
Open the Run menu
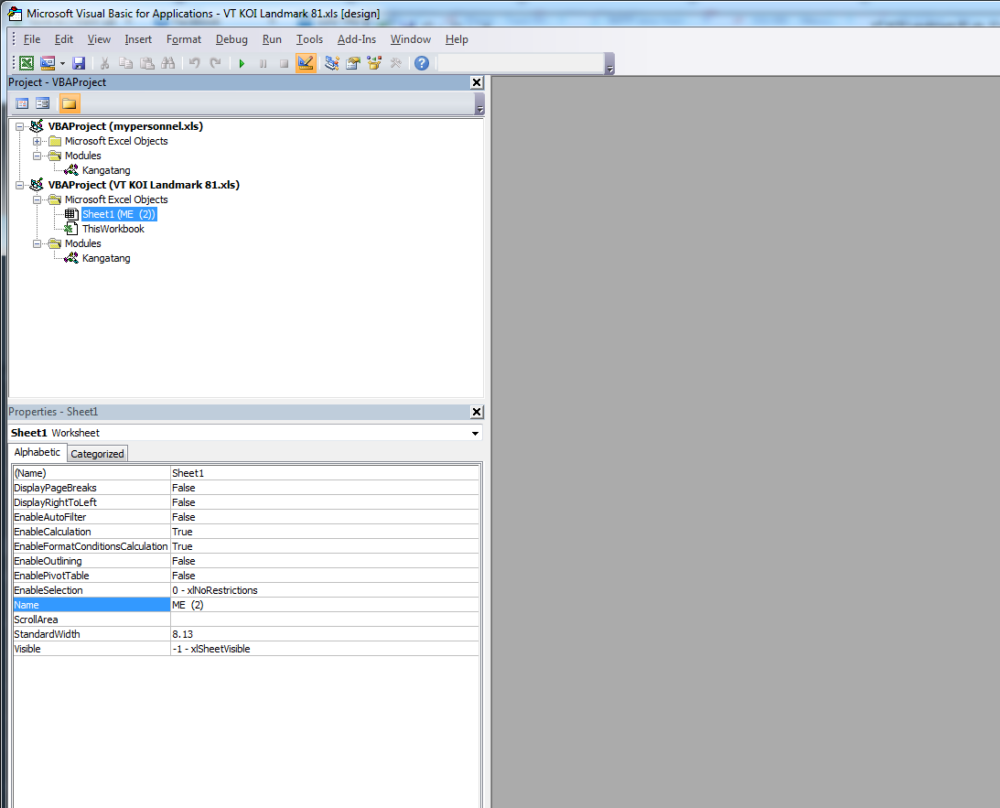tap(272, 40)
